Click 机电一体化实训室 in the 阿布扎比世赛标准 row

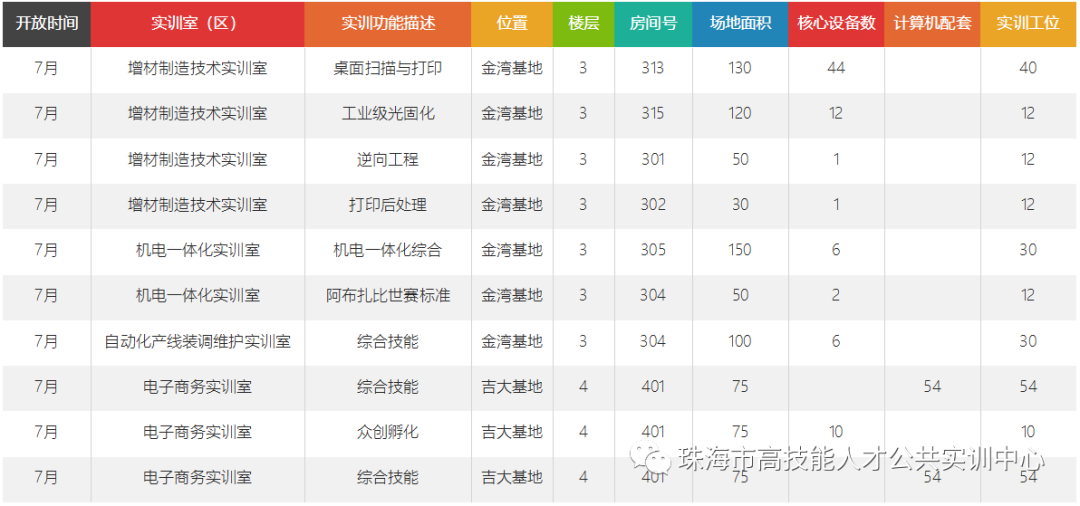198,296
